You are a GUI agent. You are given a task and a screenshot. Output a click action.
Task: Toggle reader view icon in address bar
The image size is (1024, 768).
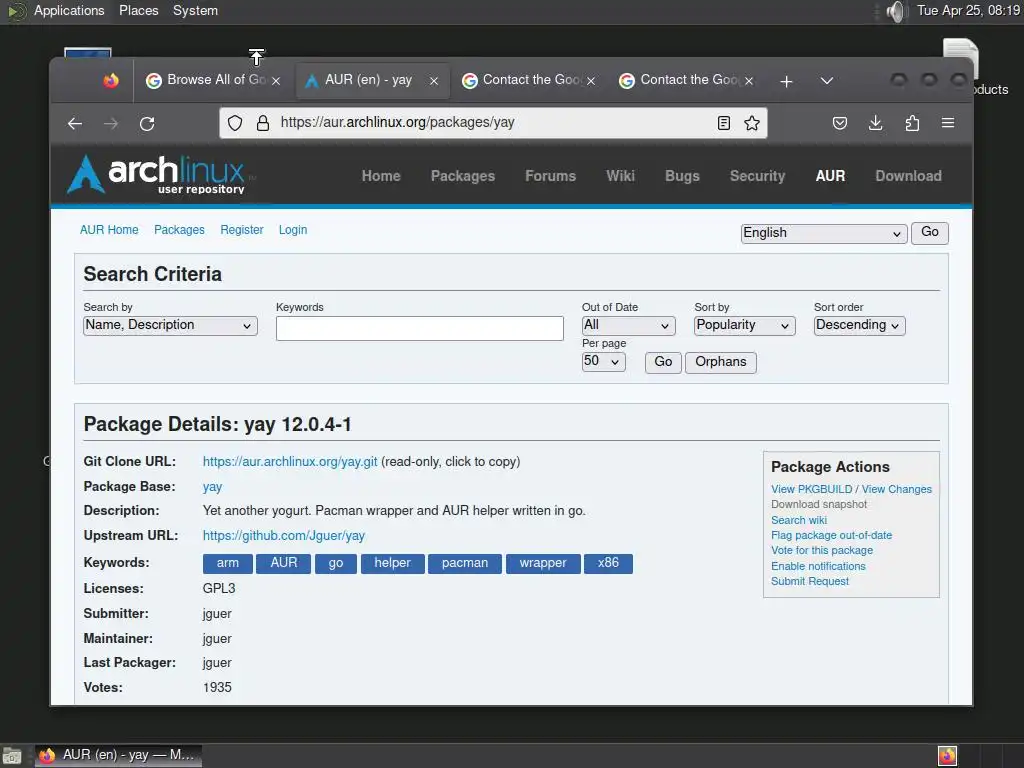pos(724,123)
